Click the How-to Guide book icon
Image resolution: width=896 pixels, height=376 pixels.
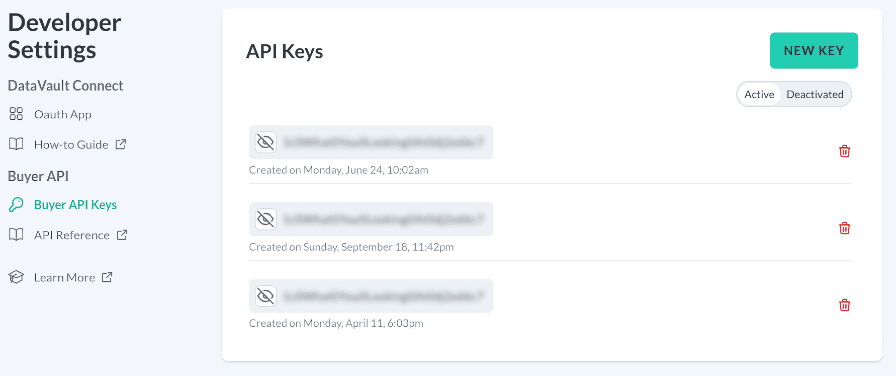coord(16,145)
